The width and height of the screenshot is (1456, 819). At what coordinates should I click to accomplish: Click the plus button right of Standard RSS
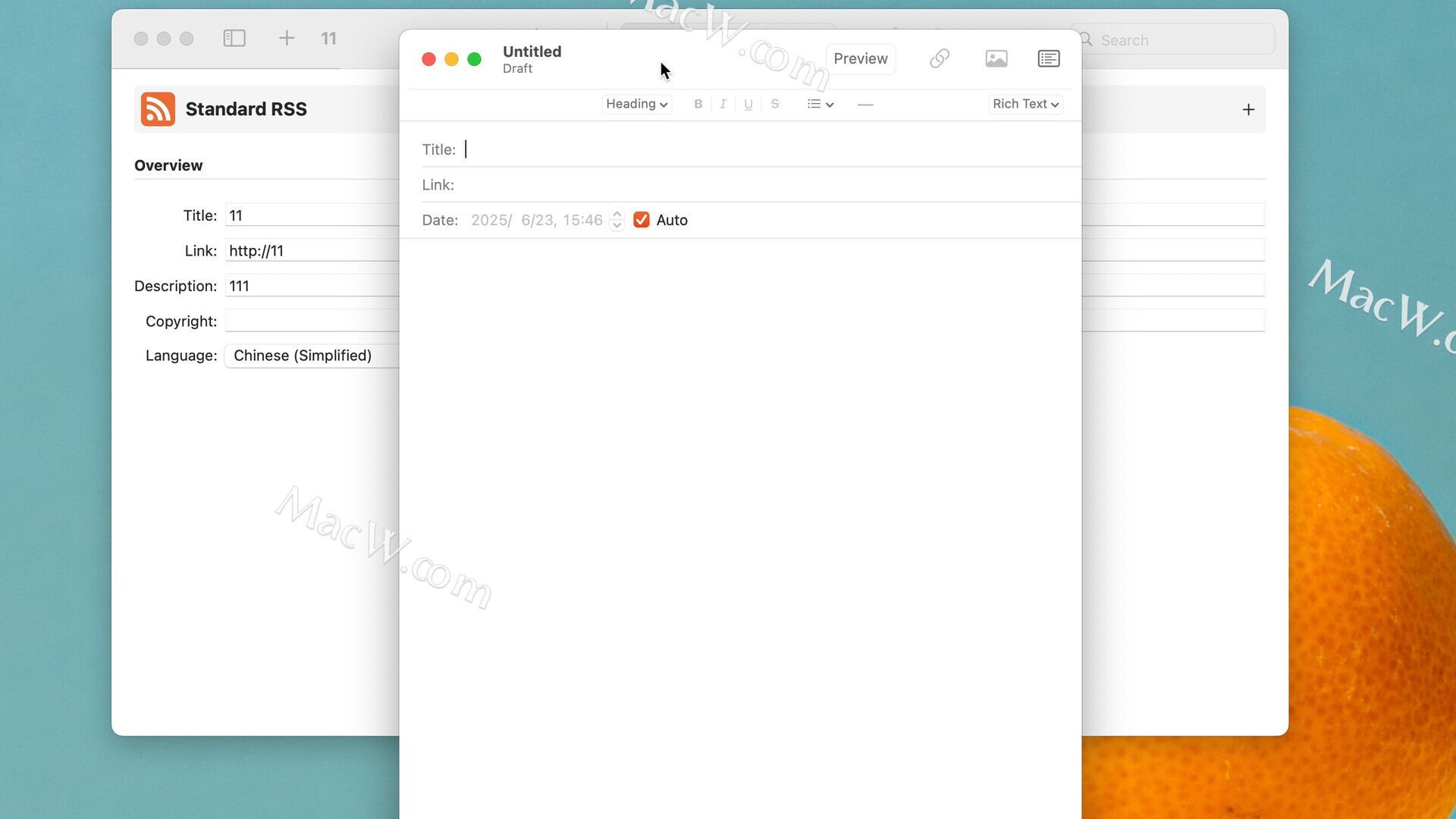1248,110
